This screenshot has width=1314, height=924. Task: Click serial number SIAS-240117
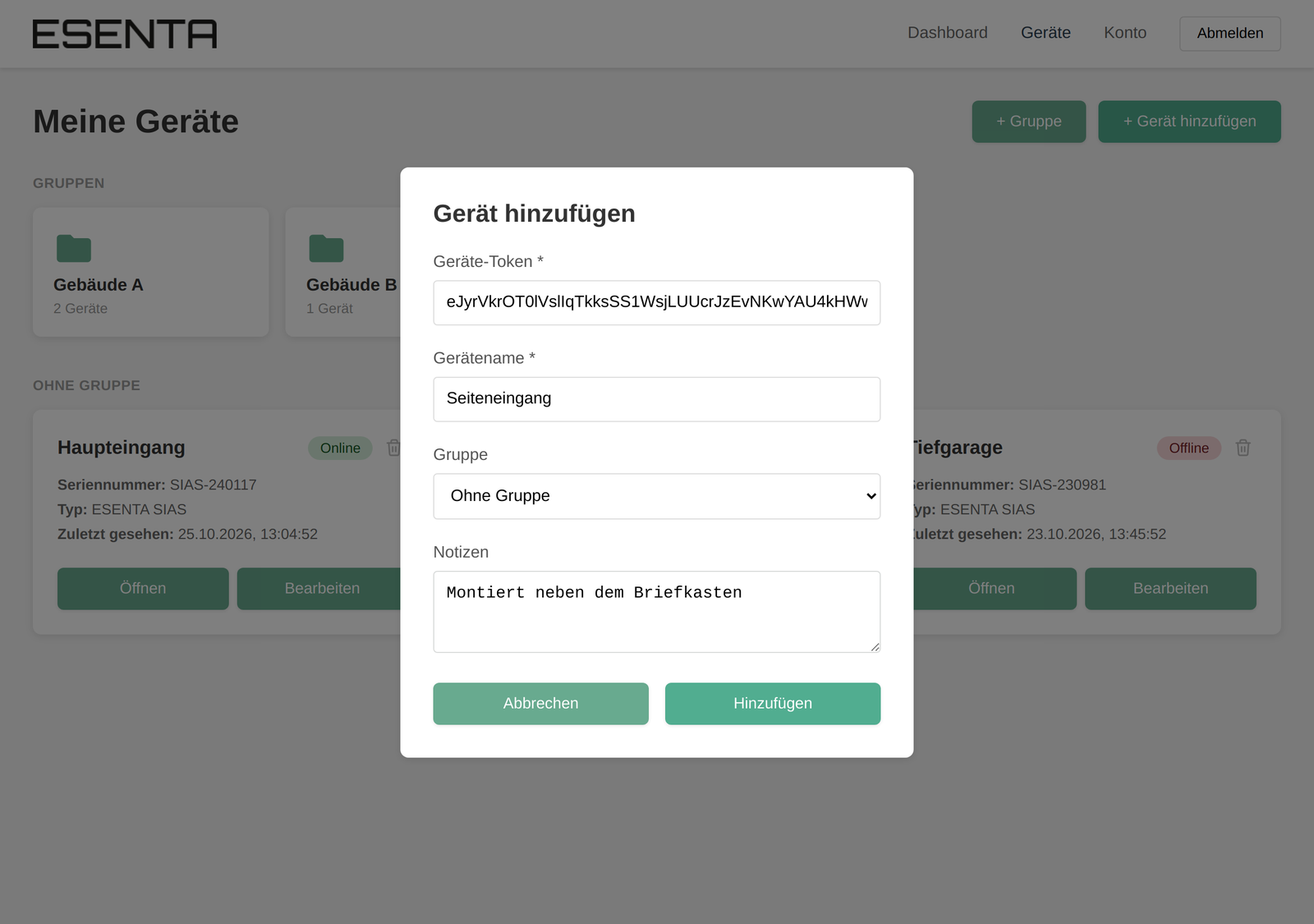click(214, 485)
